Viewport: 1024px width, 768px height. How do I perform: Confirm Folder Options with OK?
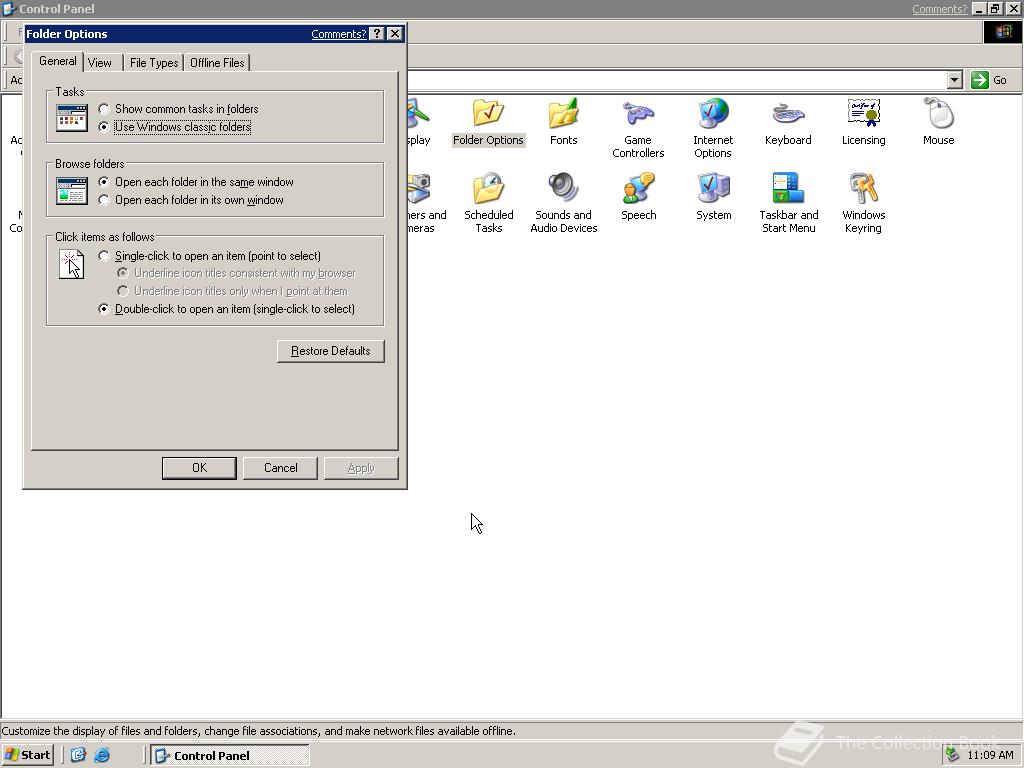[199, 468]
